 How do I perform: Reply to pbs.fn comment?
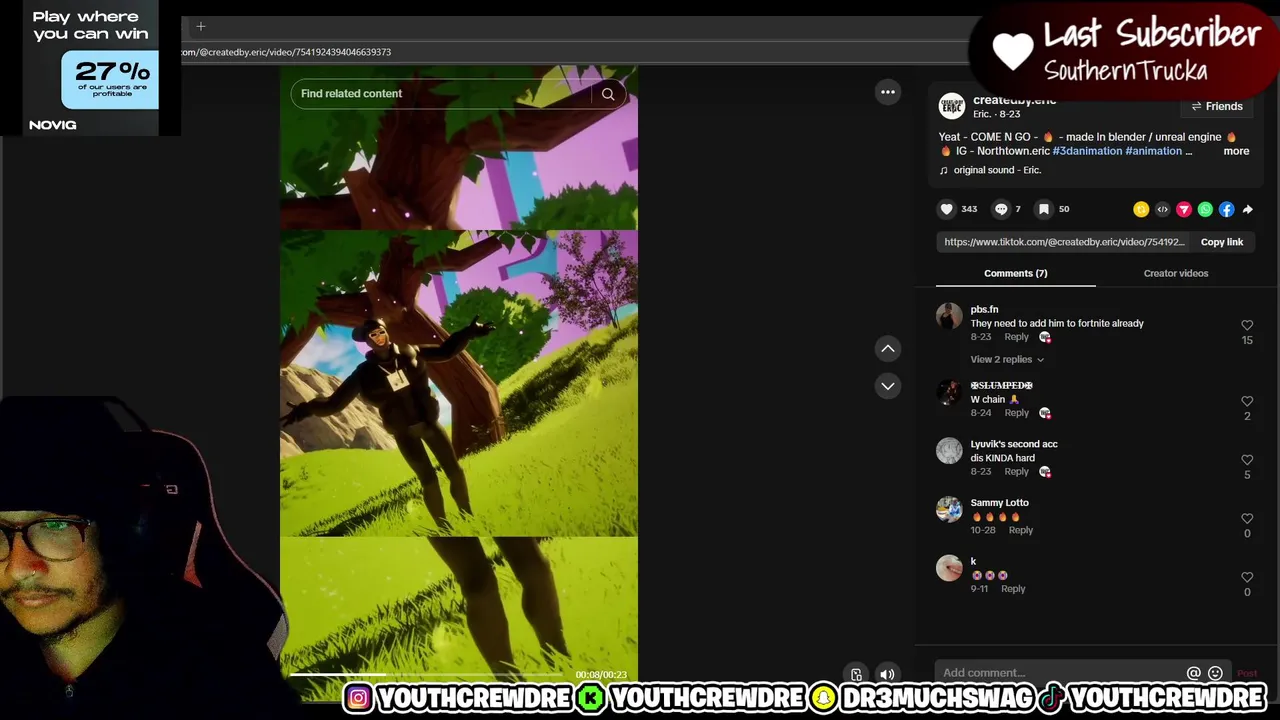click(x=1016, y=337)
